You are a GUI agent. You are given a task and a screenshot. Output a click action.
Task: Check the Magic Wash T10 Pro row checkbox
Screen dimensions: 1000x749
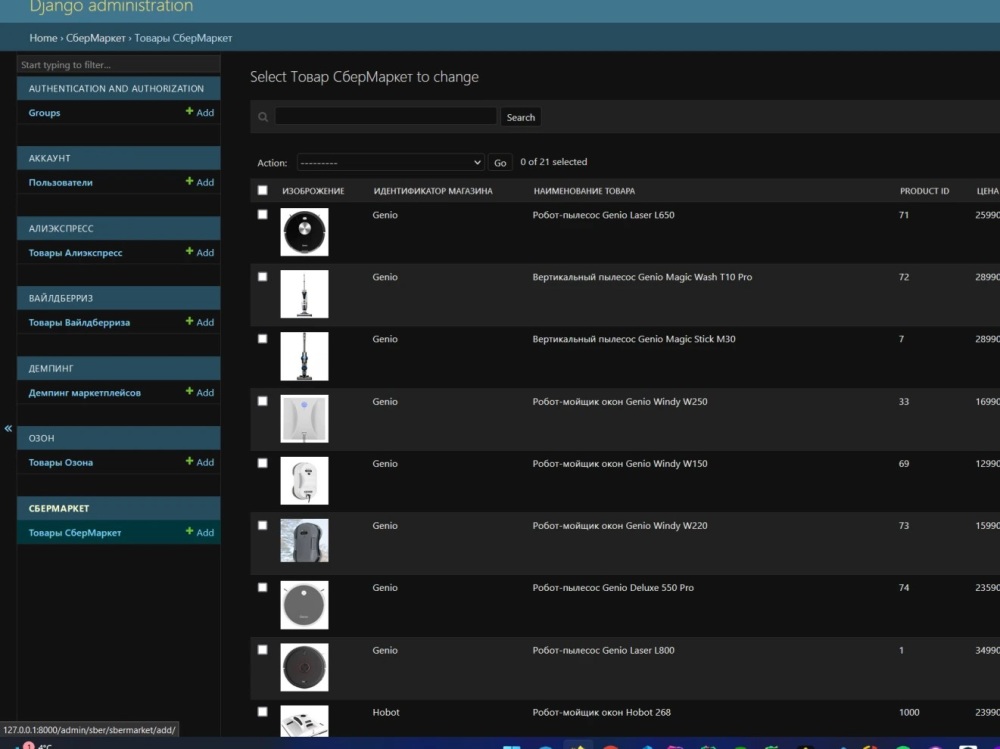(263, 277)
